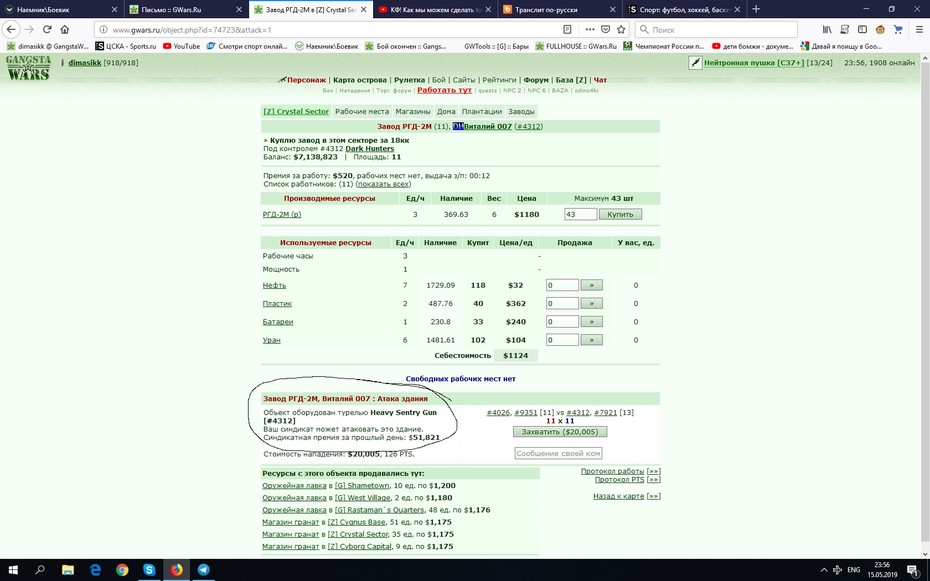Click the показать всех workers link
This screenshot has height=581, width=930.
[x=383, y=184]
